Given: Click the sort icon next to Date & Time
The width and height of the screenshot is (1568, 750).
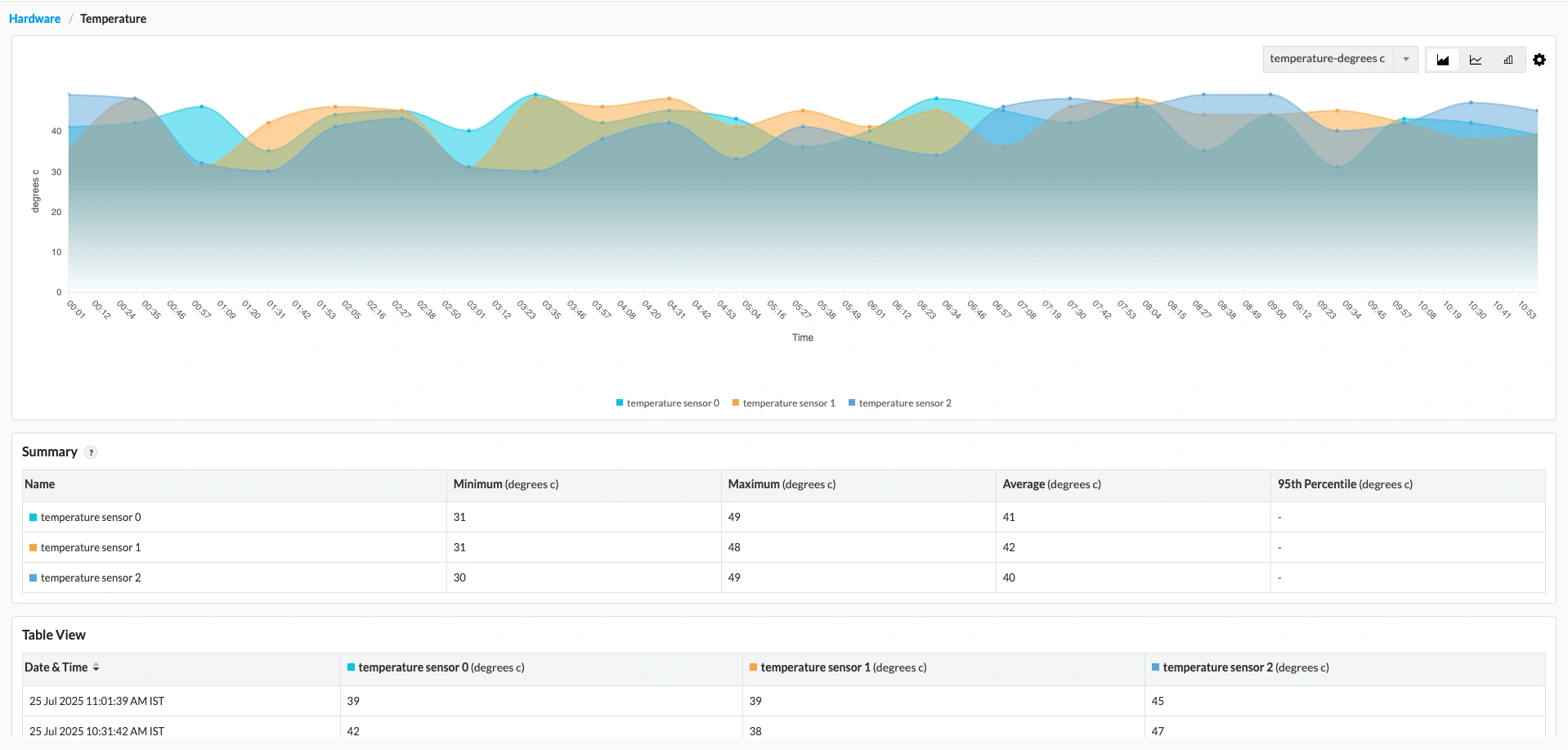Looking at the screenshot, I should [96, 667].
